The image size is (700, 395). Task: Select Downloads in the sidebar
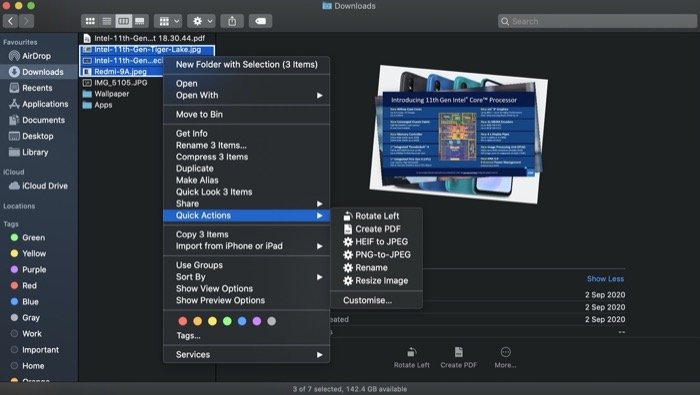[39, 72]
